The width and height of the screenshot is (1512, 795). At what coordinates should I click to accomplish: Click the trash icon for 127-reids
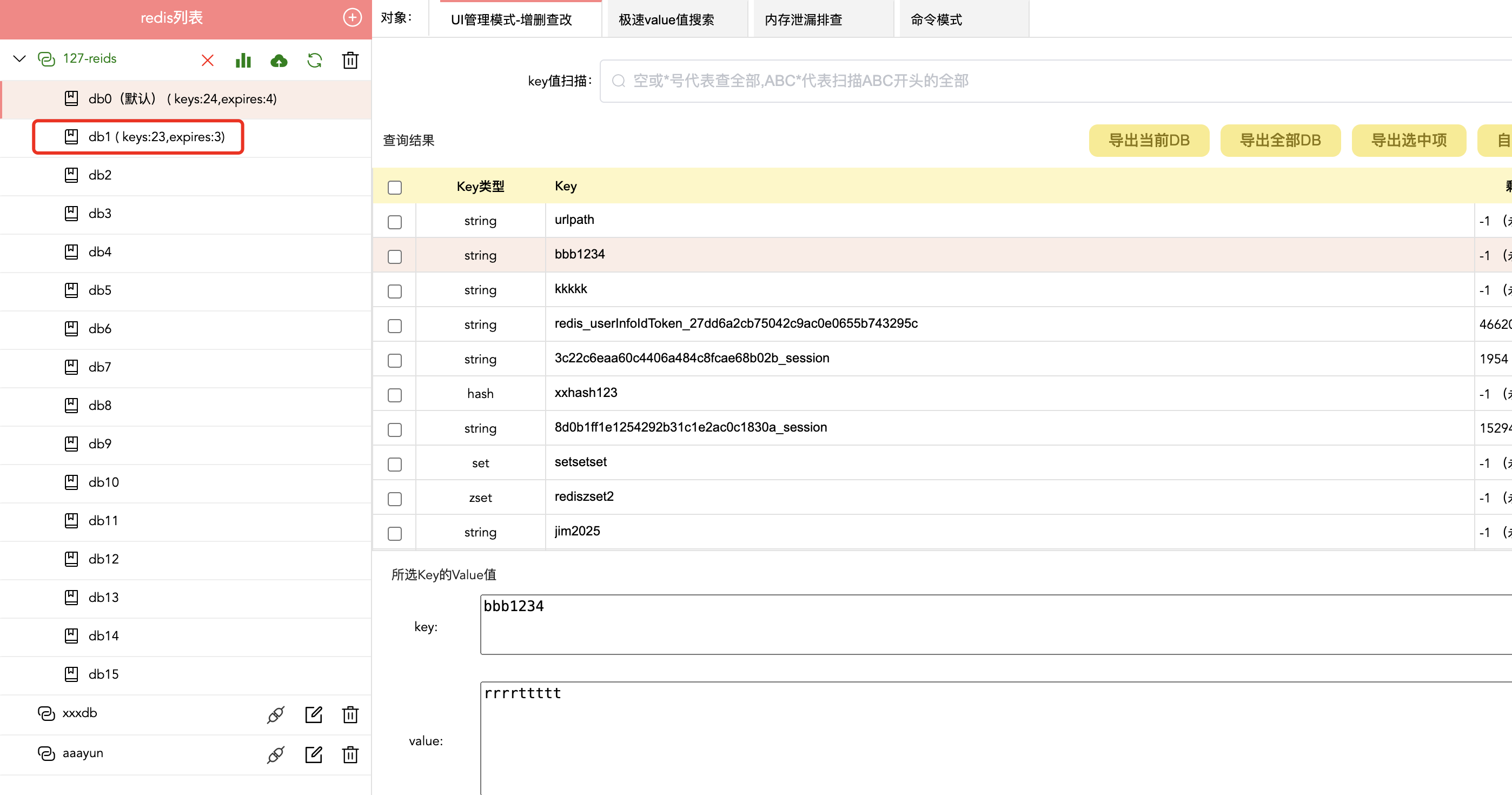coord(350,60)
